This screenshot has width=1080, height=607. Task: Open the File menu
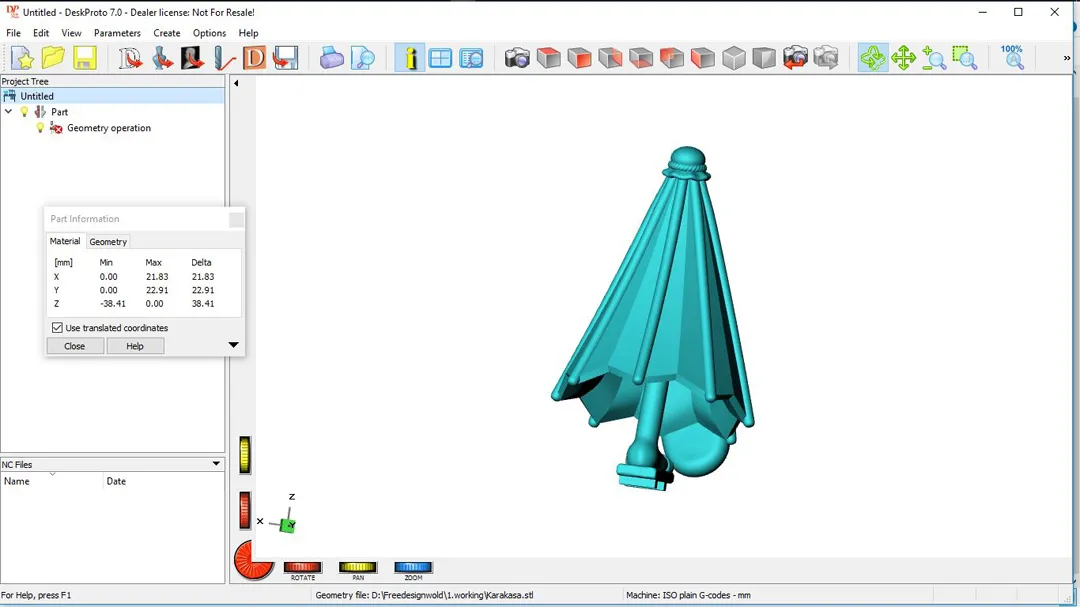[x=13, y=33]
